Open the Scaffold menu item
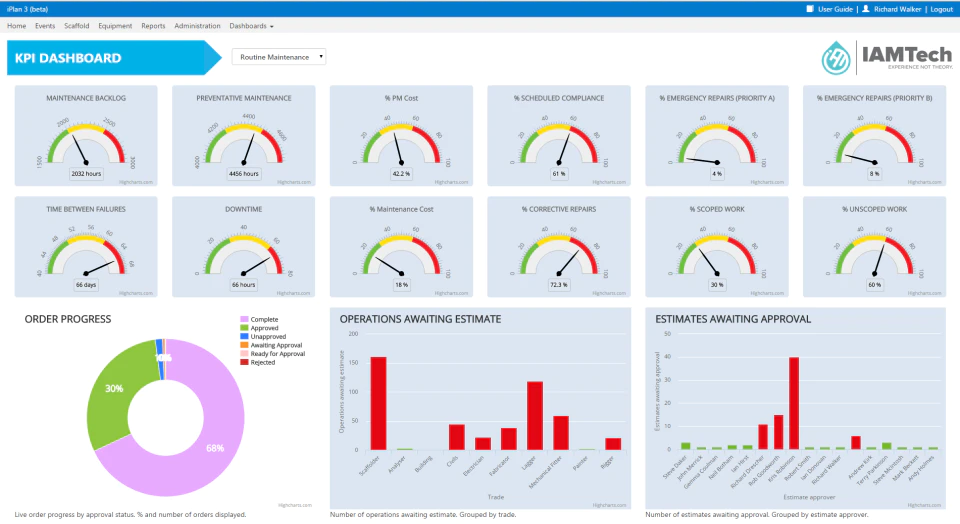960x524 pixels. (x=77, y=26)
